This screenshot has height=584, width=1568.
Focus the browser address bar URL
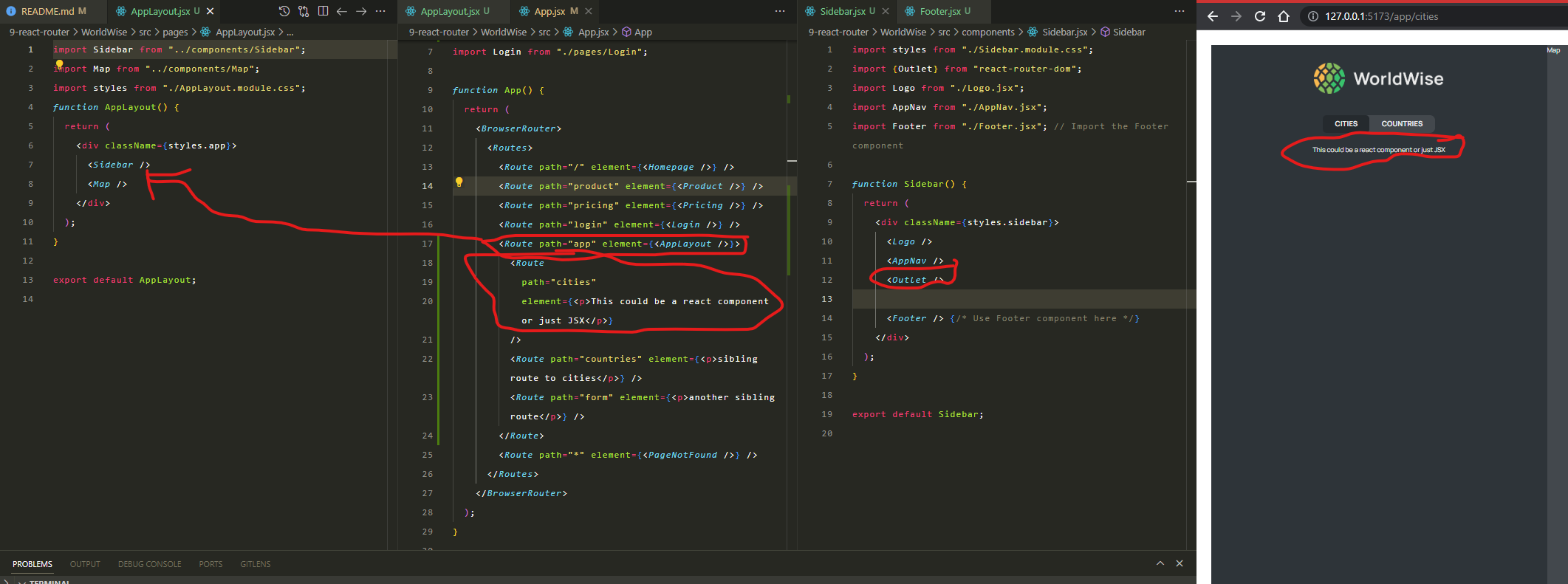(1381, 16)
